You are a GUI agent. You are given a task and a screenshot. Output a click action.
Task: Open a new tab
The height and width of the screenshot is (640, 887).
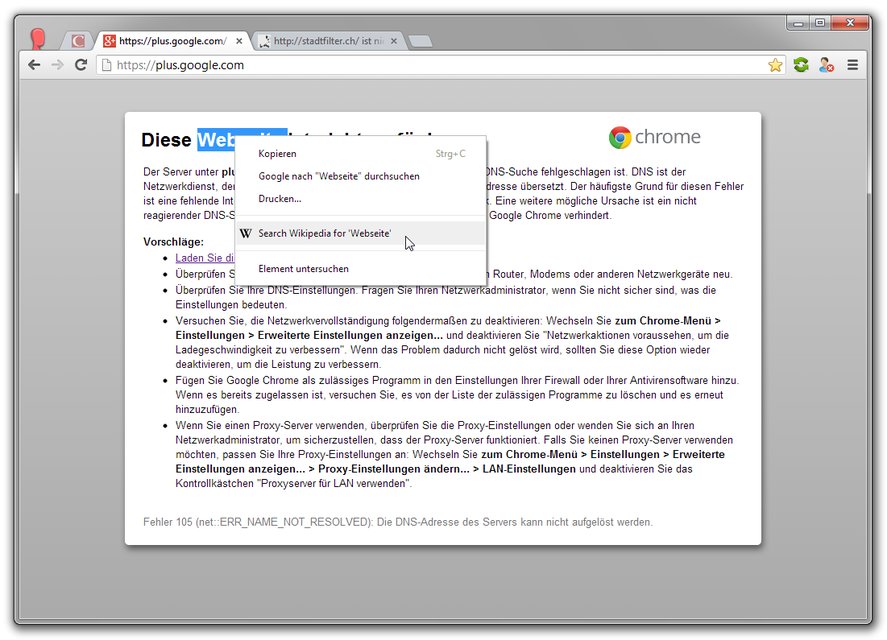click(420, 41)
